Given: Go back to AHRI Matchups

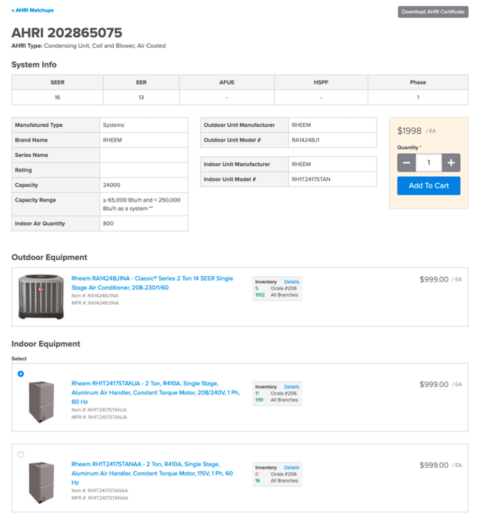Looking at the screenshot, I should pyautogui.click(x=33, y=10).
